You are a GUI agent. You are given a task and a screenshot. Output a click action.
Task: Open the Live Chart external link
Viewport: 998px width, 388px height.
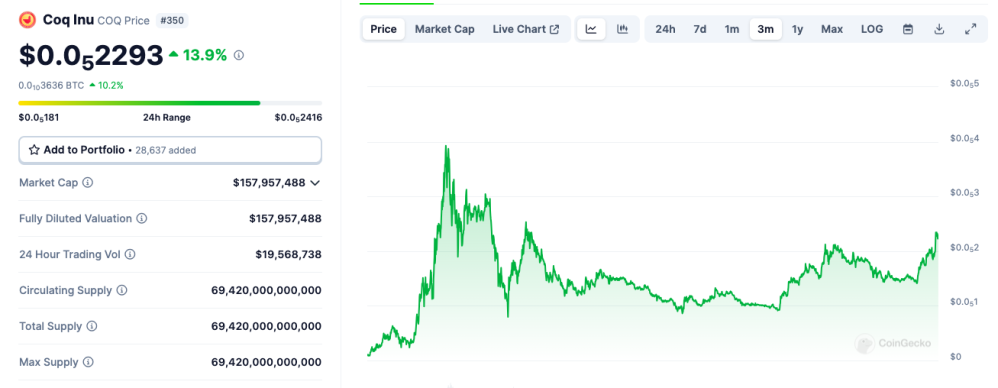(x=526, y=29)
